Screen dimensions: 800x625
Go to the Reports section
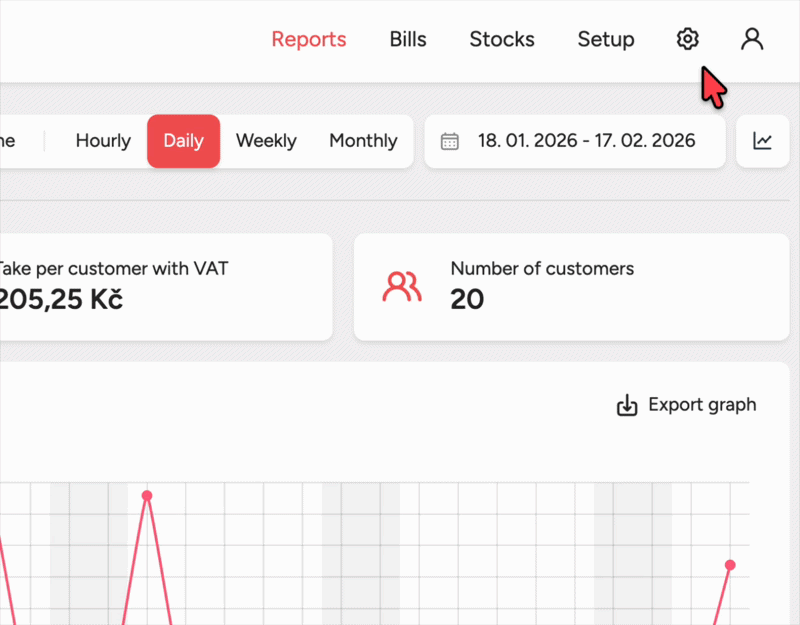click(x=309, y=40)
